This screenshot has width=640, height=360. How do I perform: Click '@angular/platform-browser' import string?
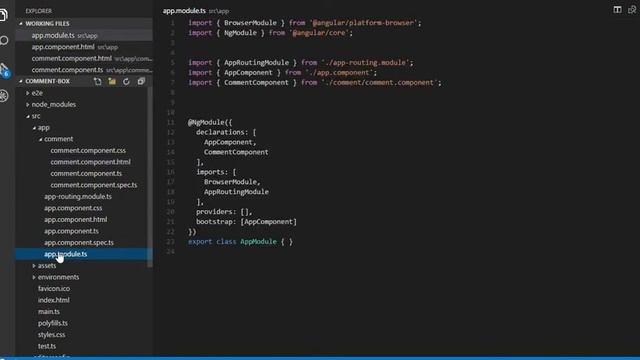pyautogui.click(x=363, y=23)
